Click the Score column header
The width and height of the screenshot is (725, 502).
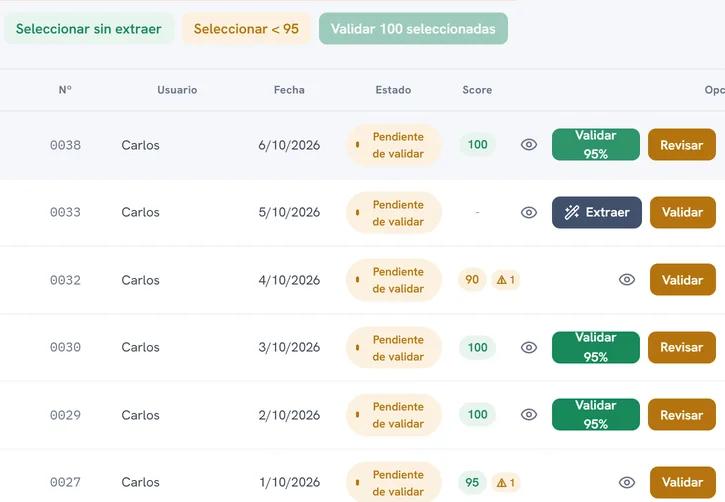477,90
